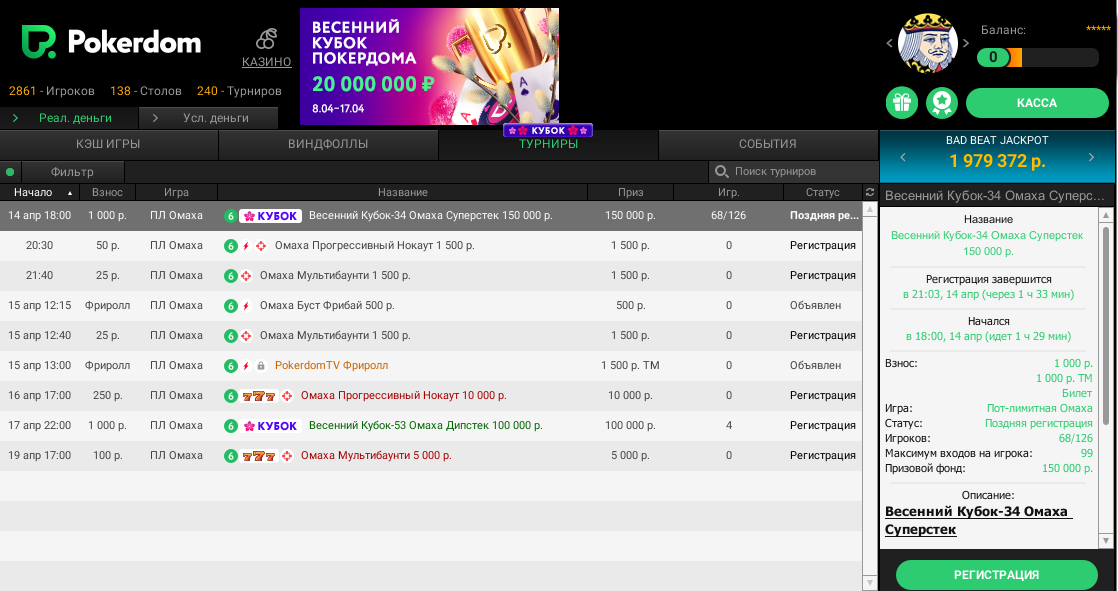
Task: Open the КЭШ ИГРЫ tab
Action: point(108,144)
